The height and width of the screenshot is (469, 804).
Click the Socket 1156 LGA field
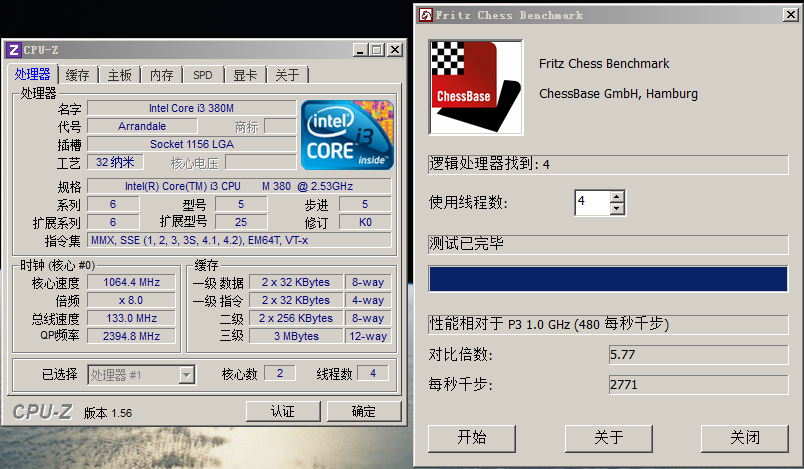[x=192, y=144]
